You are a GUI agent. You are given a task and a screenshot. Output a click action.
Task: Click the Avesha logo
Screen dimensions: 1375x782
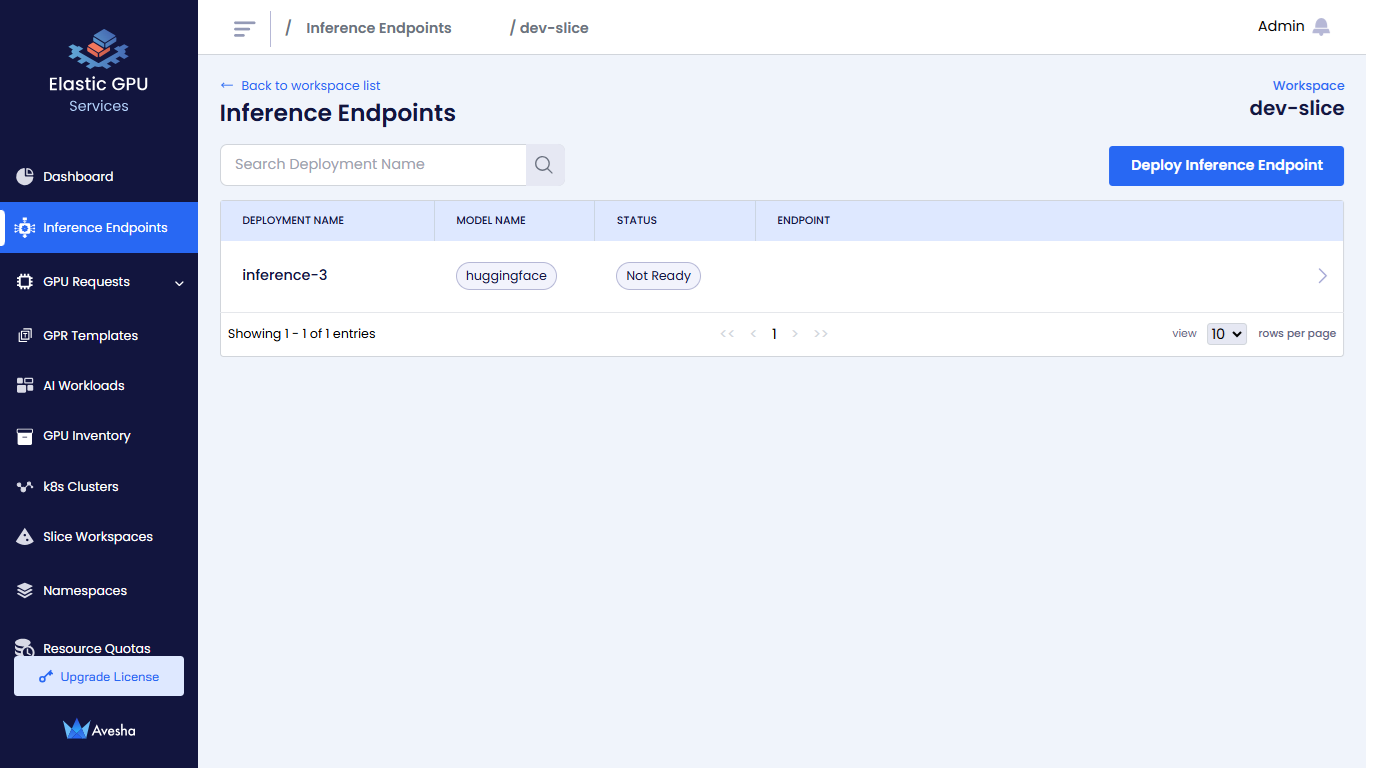click(99, 730)
